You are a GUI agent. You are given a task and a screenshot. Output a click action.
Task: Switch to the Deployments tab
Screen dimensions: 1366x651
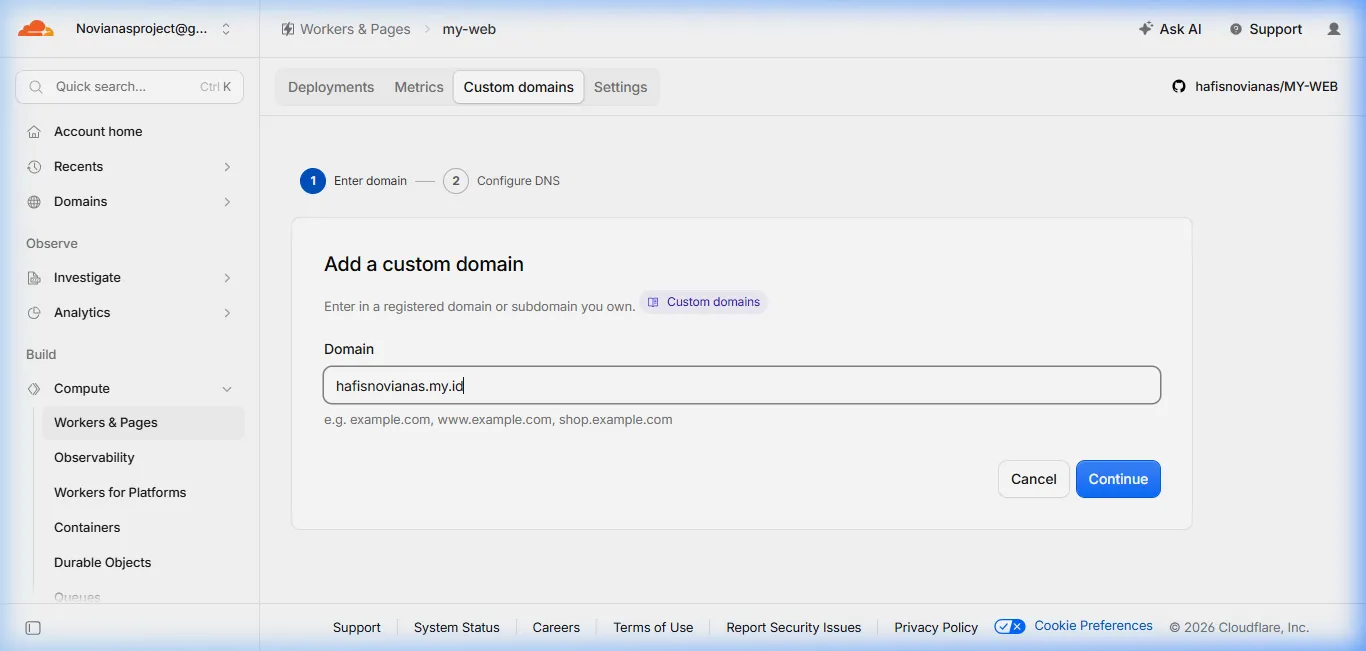[331, 87]
